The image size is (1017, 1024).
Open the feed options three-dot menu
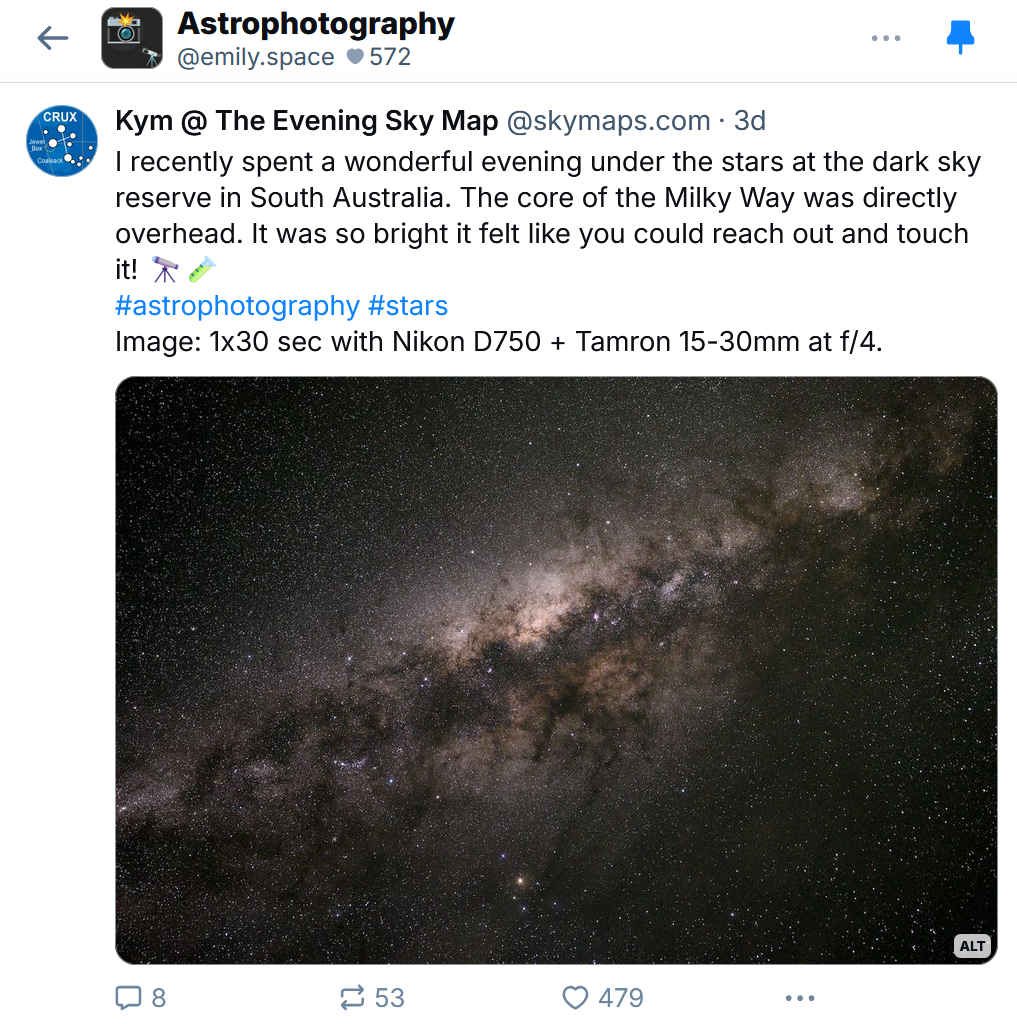pos(886,38)
